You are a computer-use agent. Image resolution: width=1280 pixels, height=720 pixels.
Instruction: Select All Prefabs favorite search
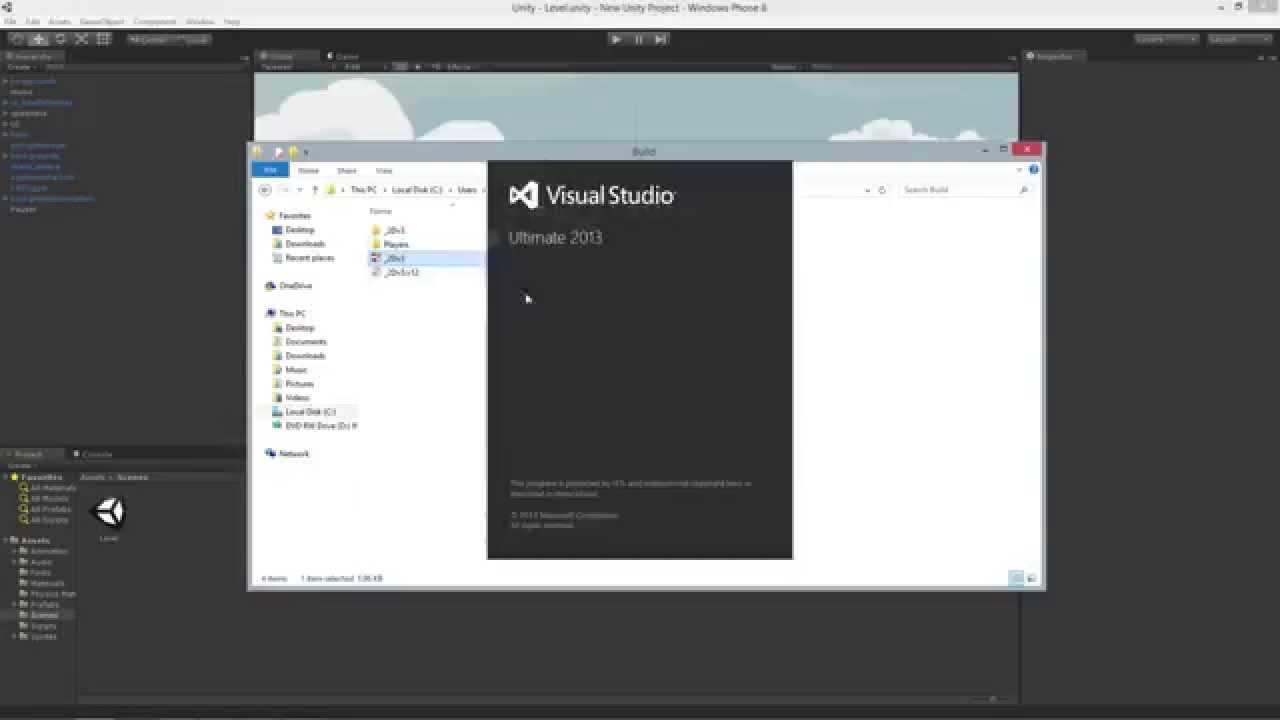point(48,509)
